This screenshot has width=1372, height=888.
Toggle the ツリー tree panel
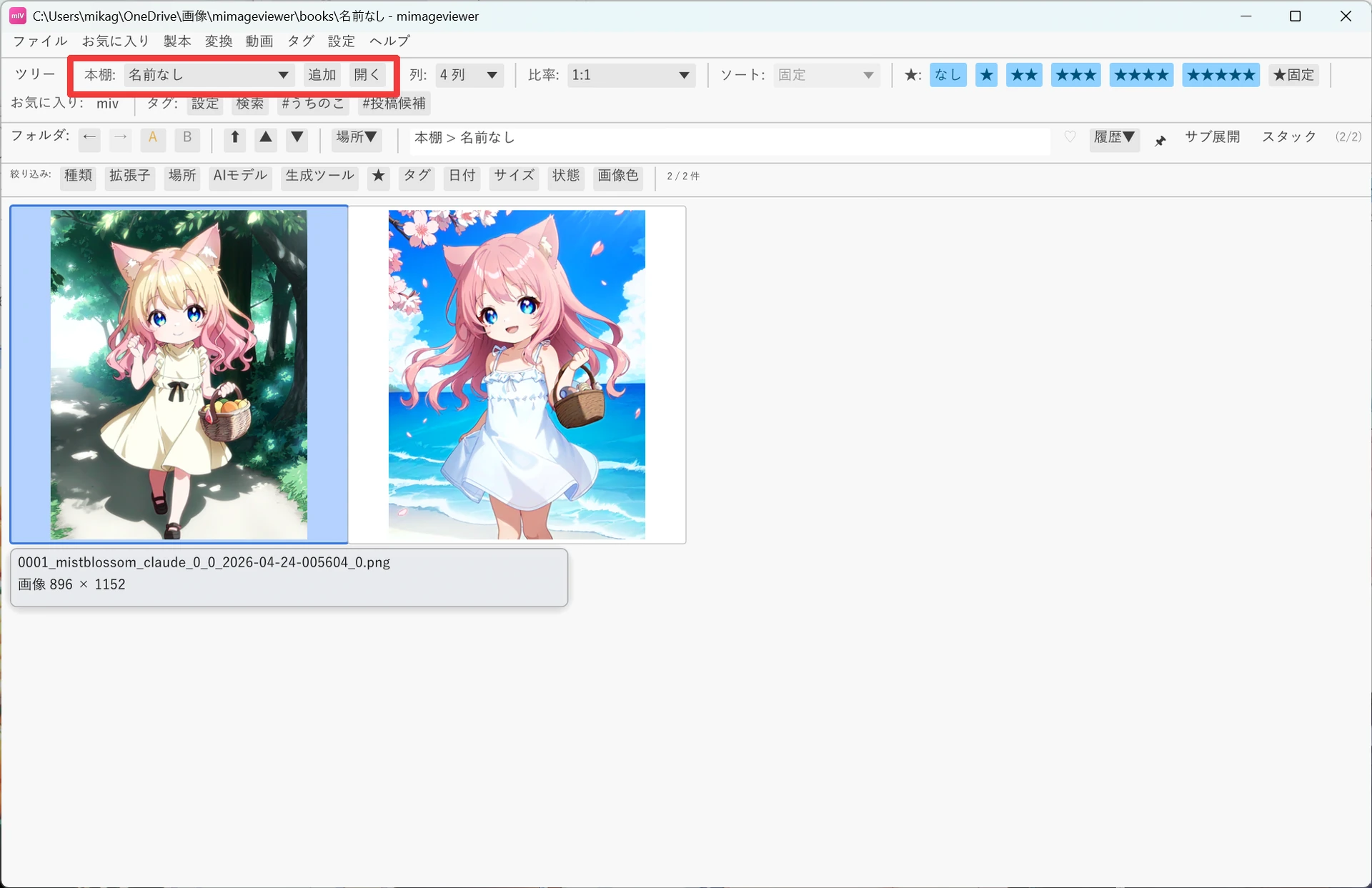35,75
